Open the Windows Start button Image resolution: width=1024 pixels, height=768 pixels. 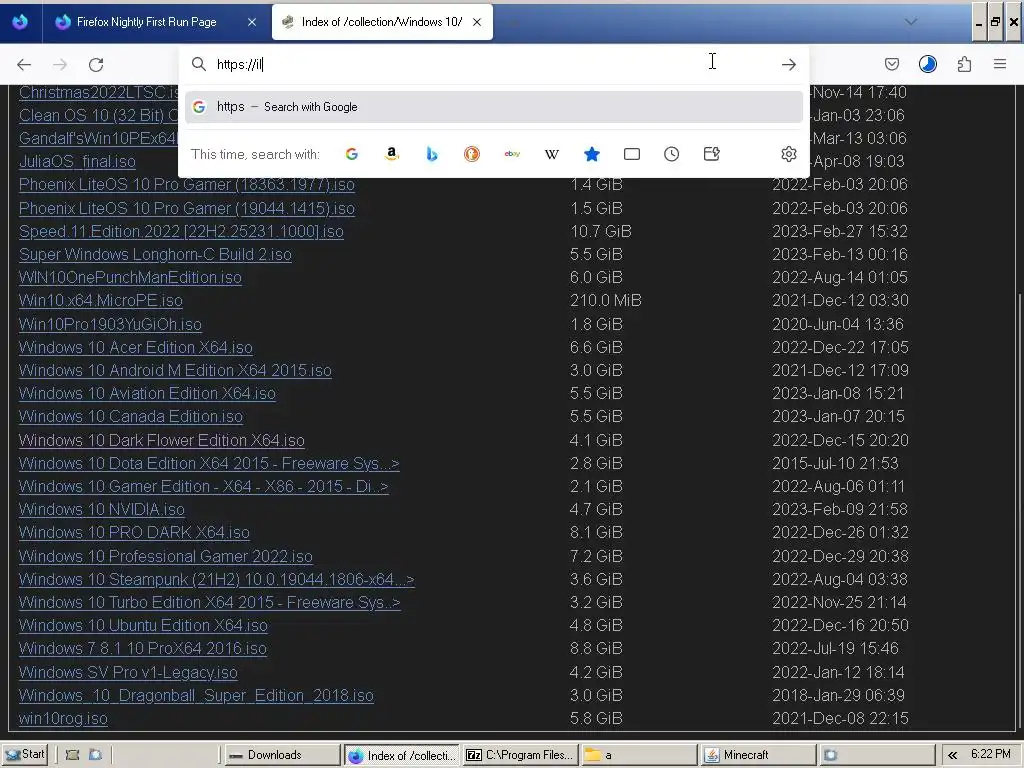tap(25, 754)
